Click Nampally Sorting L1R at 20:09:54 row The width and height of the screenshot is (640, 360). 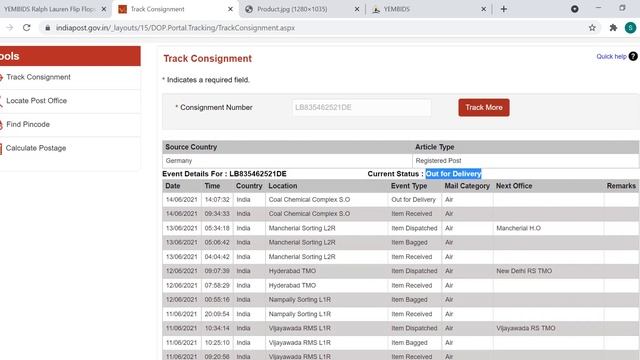[300, 314]
